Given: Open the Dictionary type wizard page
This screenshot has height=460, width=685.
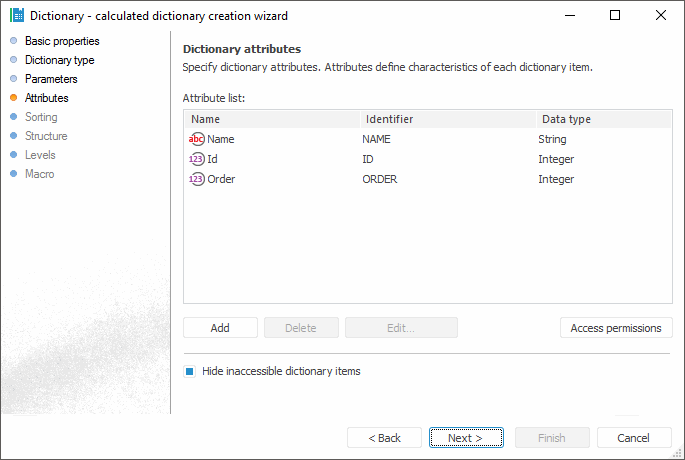Looking at the screenshot, I should point(60,60).
